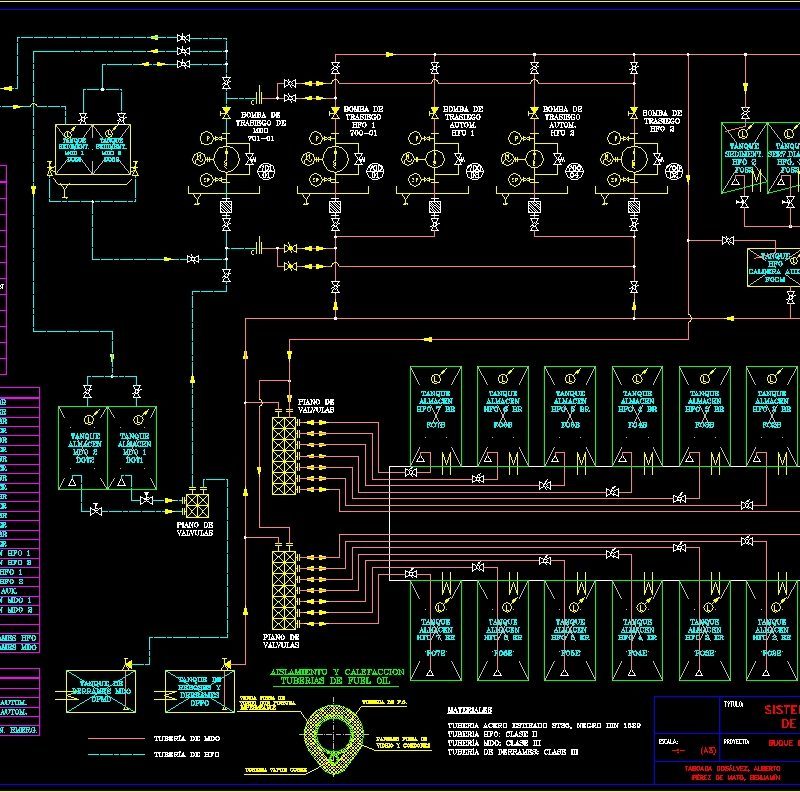Viewport: 800px width, 792px height.
Task: Click the TITULO field in the title block
Action: pyautogui.click(x=733, y=705)
